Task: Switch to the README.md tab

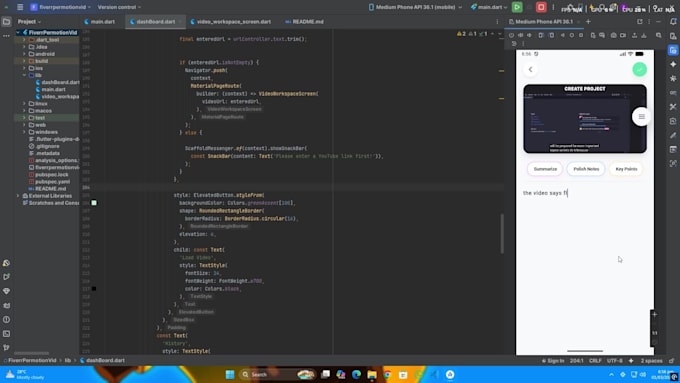Action: [x=304, y=22]
